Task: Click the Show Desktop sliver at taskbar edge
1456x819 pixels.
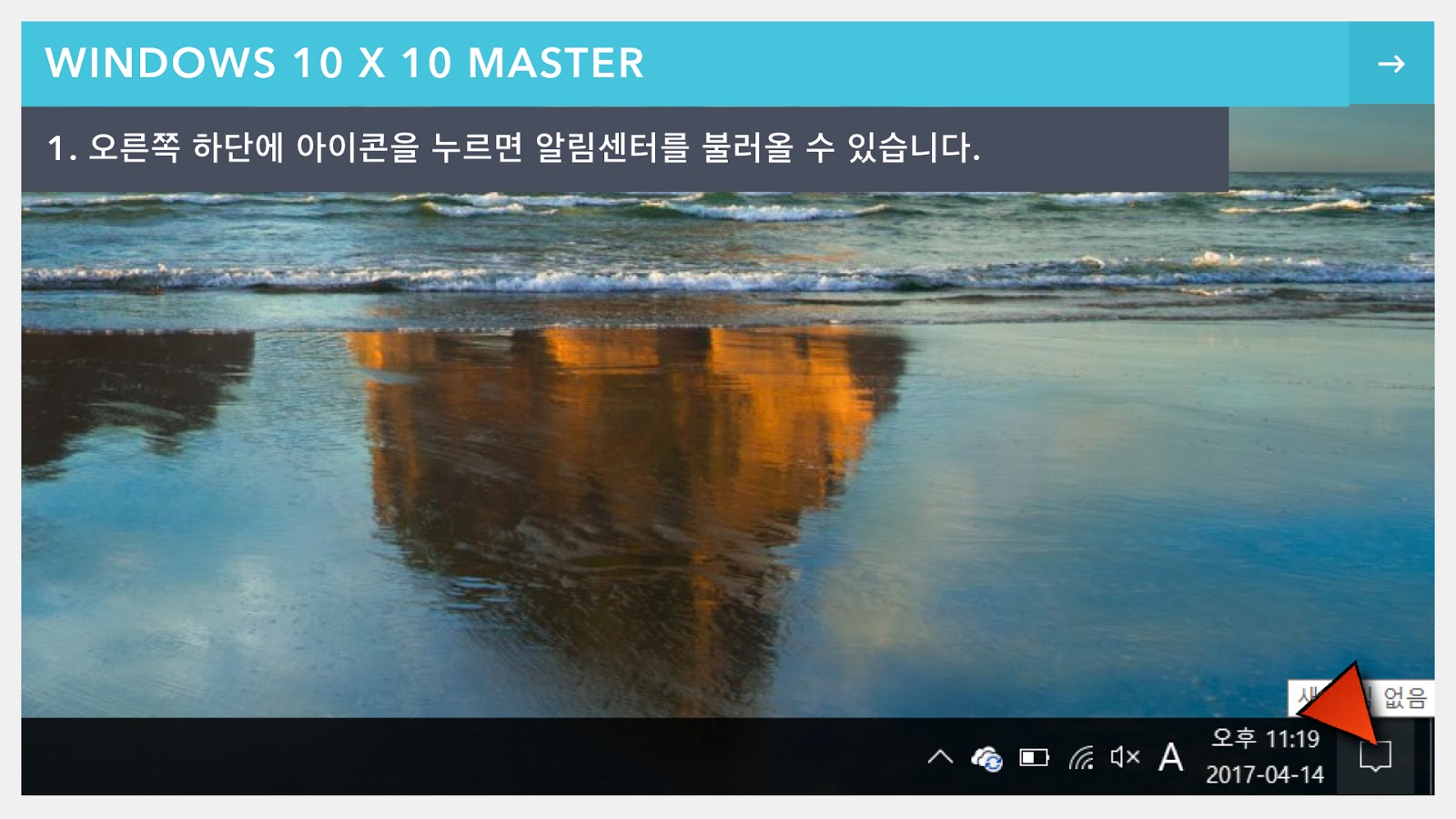Action: 1430,756
